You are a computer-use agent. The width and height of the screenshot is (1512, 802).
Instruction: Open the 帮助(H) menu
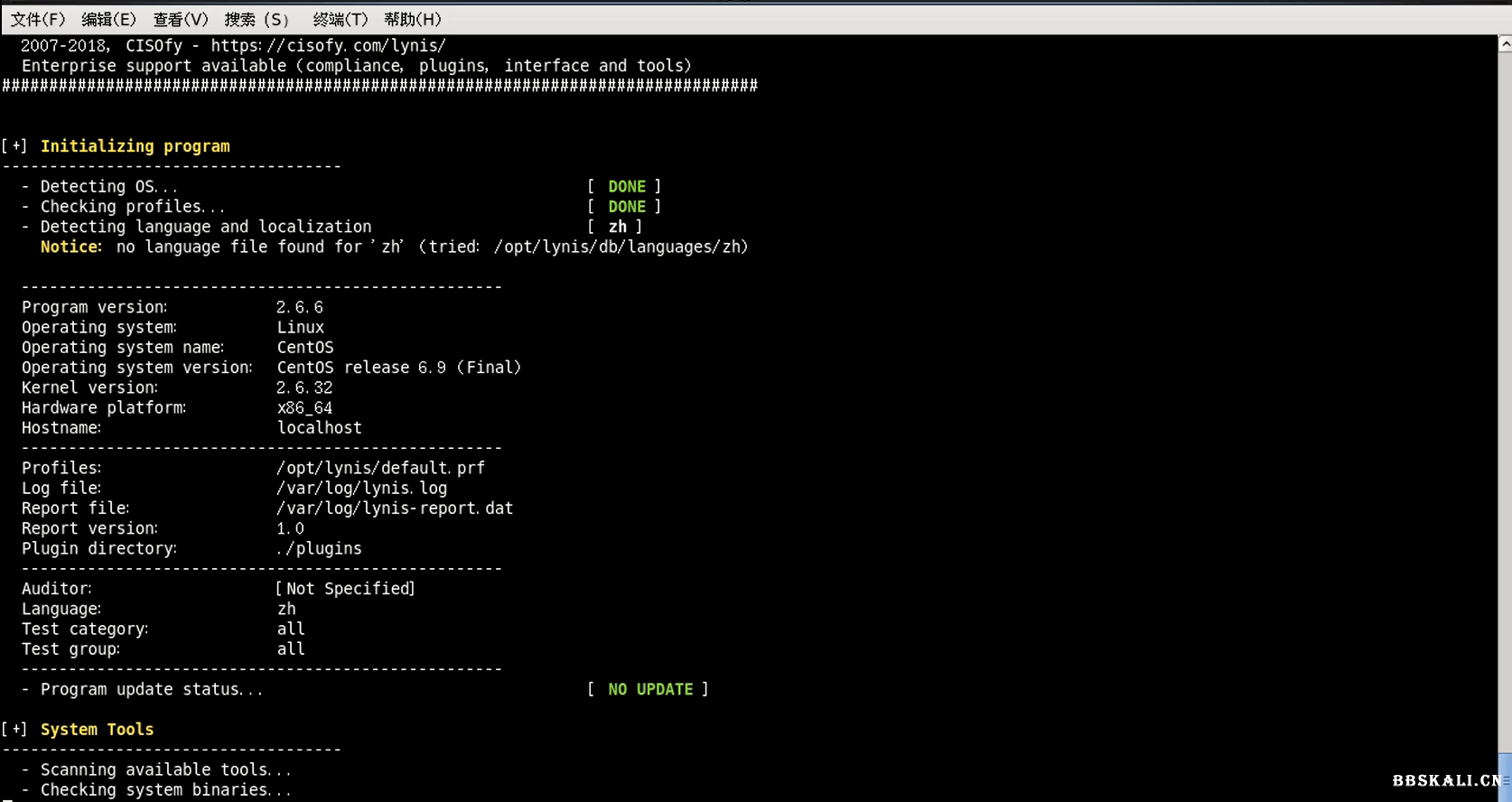tap(412, 19)
